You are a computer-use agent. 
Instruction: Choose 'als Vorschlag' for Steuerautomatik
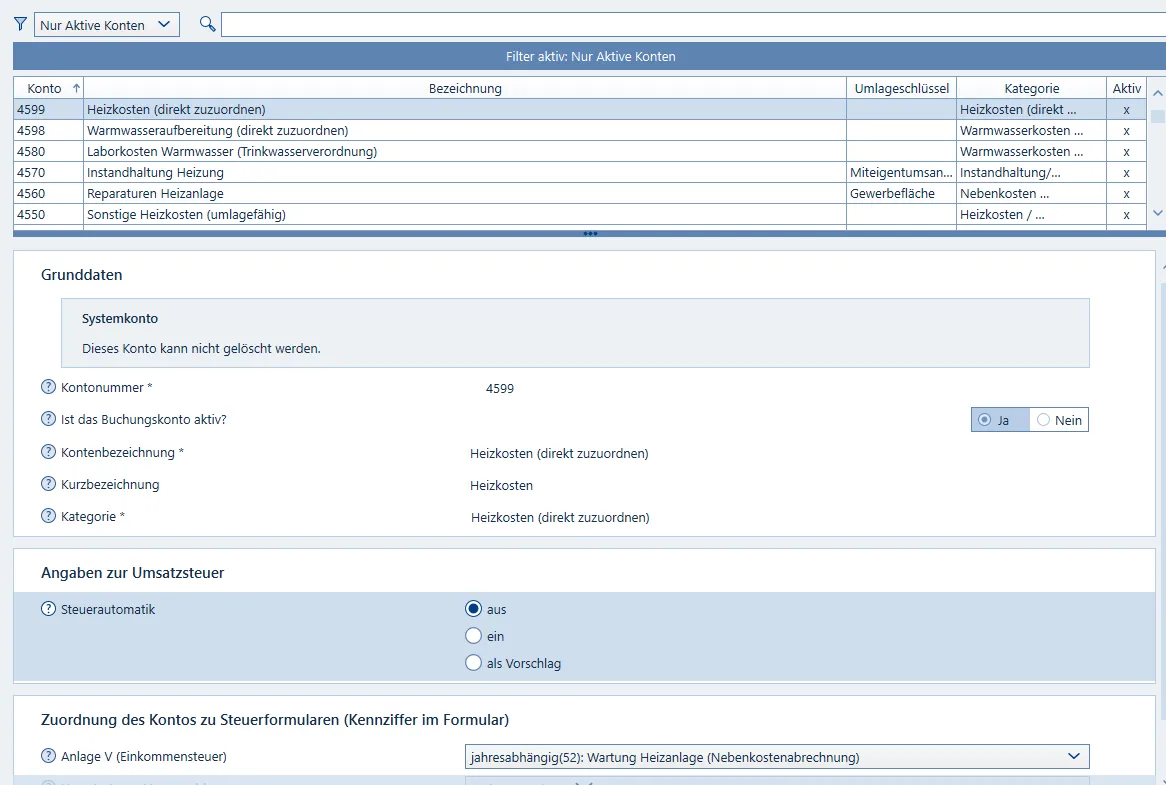pyautogui.click(x=474, y=663)
